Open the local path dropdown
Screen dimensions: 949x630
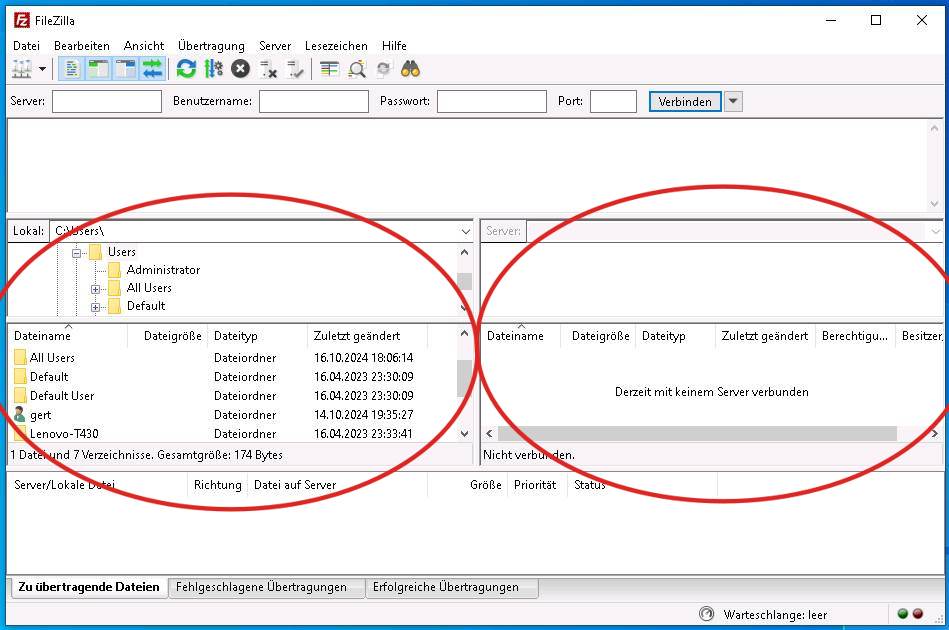coord(465,231)
